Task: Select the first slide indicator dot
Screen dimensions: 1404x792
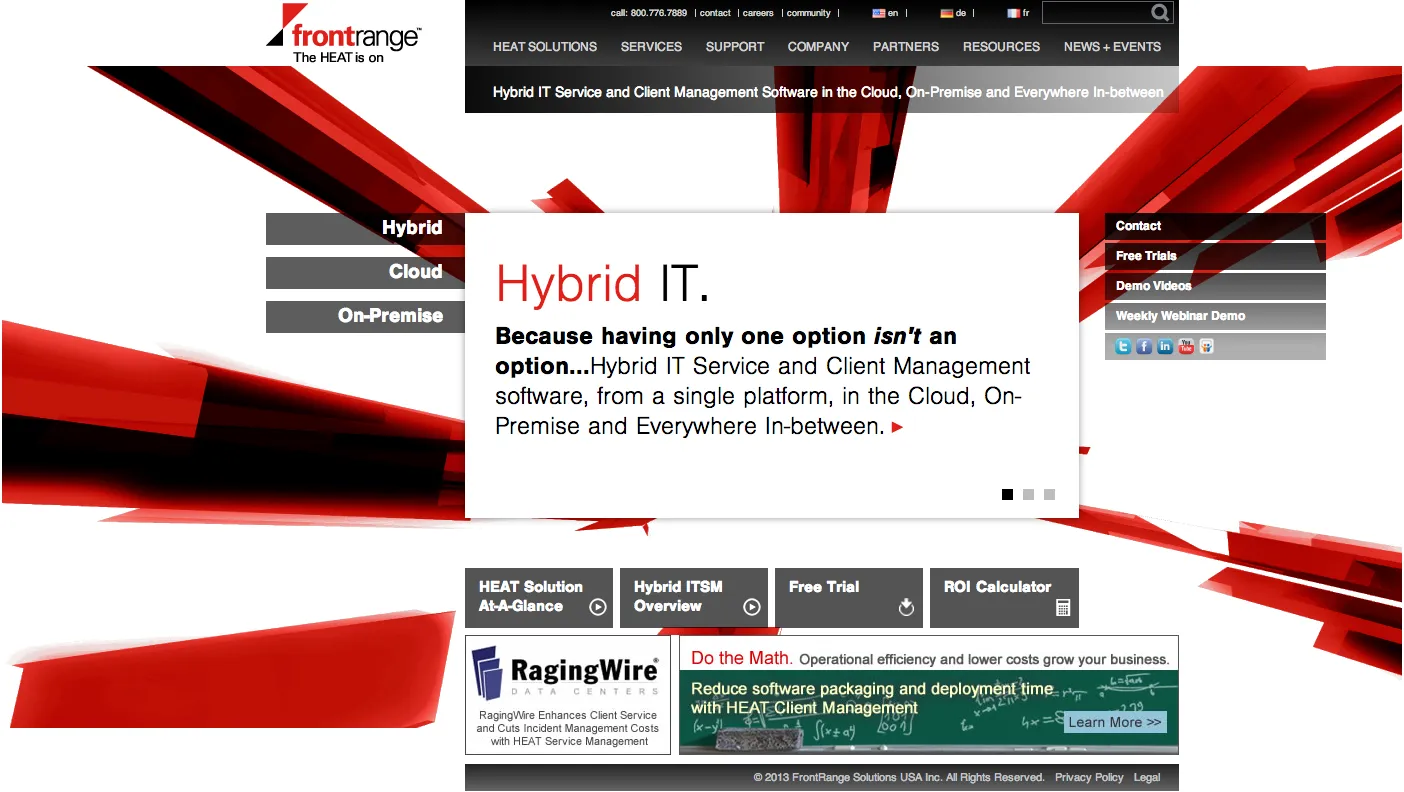Action: [1008, 494]
